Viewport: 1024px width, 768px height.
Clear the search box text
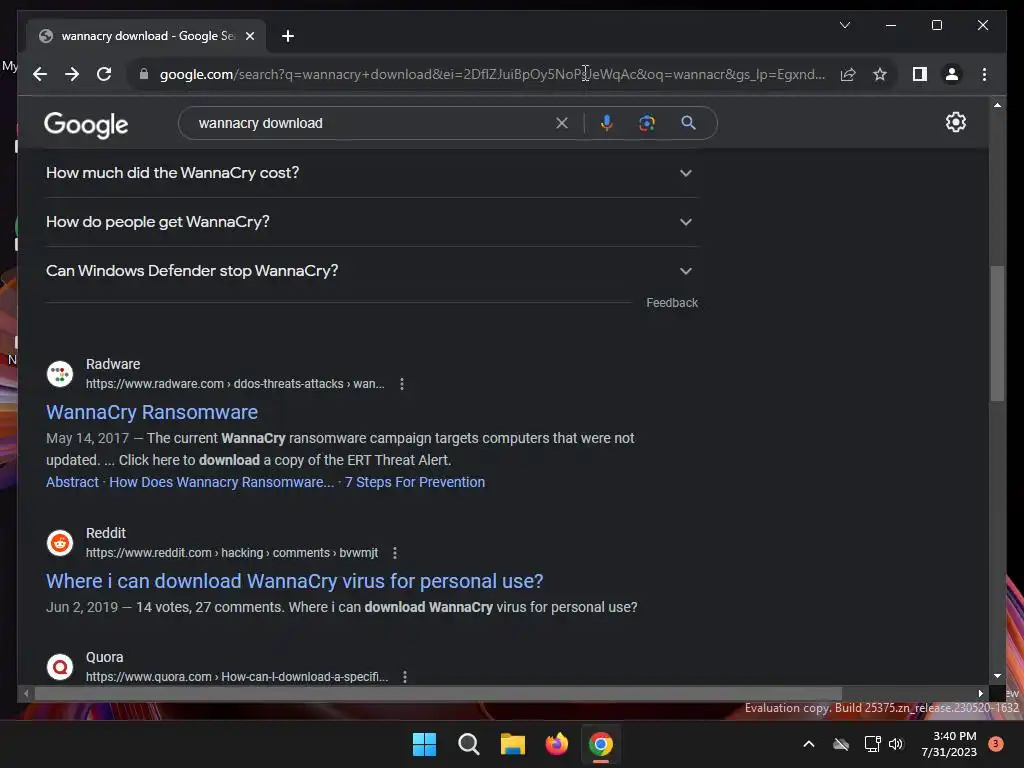(562, 123)
